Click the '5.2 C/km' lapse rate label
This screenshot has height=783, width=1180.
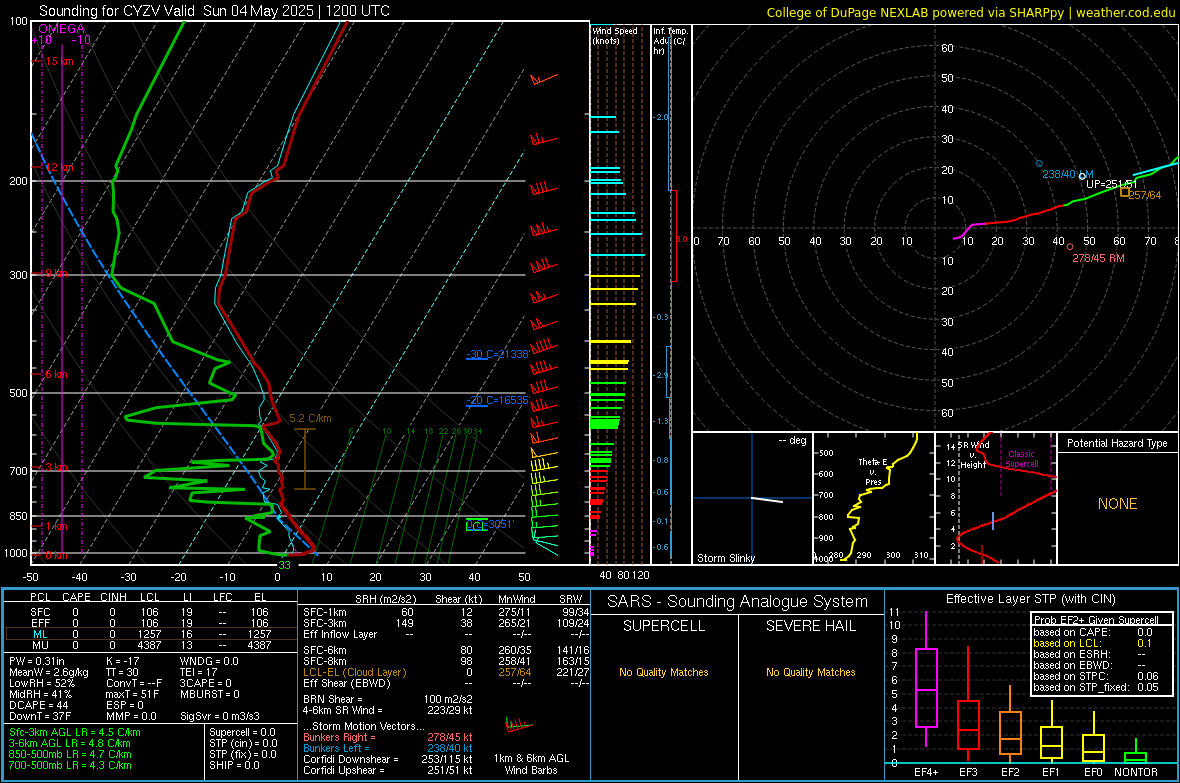(310, 418)
